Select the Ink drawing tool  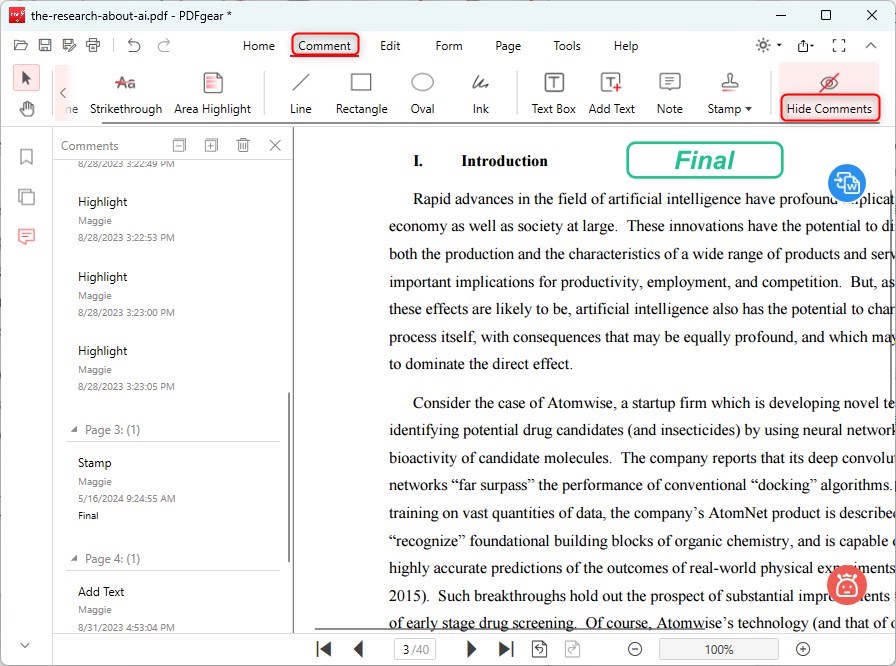(481, 93)
